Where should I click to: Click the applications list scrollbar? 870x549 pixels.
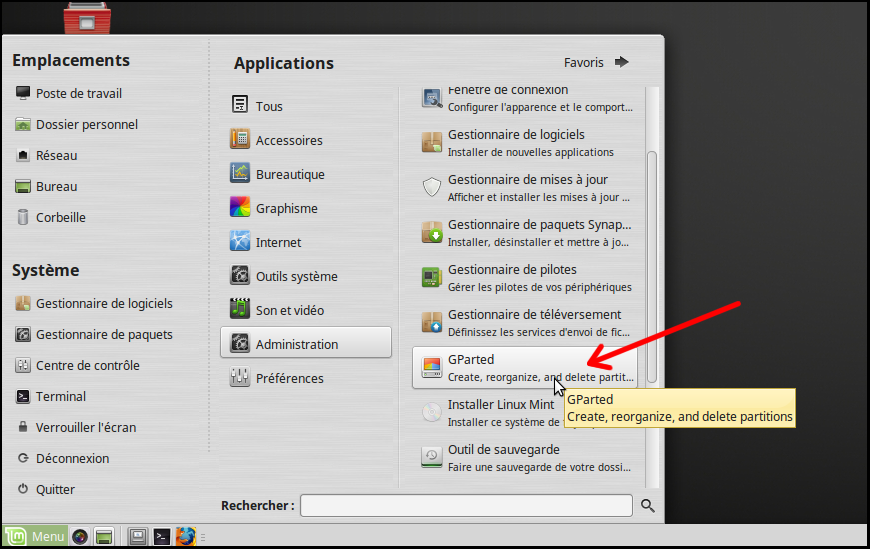pos(652,265)
